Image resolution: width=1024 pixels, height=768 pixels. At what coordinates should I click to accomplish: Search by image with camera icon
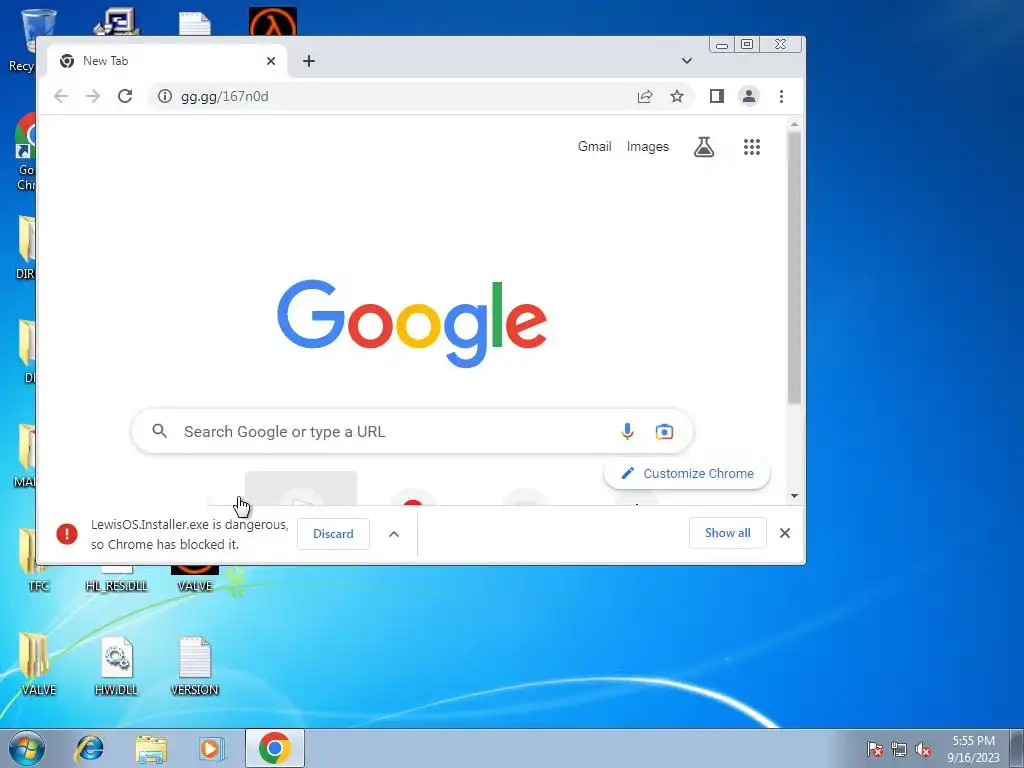coord(664,432)
